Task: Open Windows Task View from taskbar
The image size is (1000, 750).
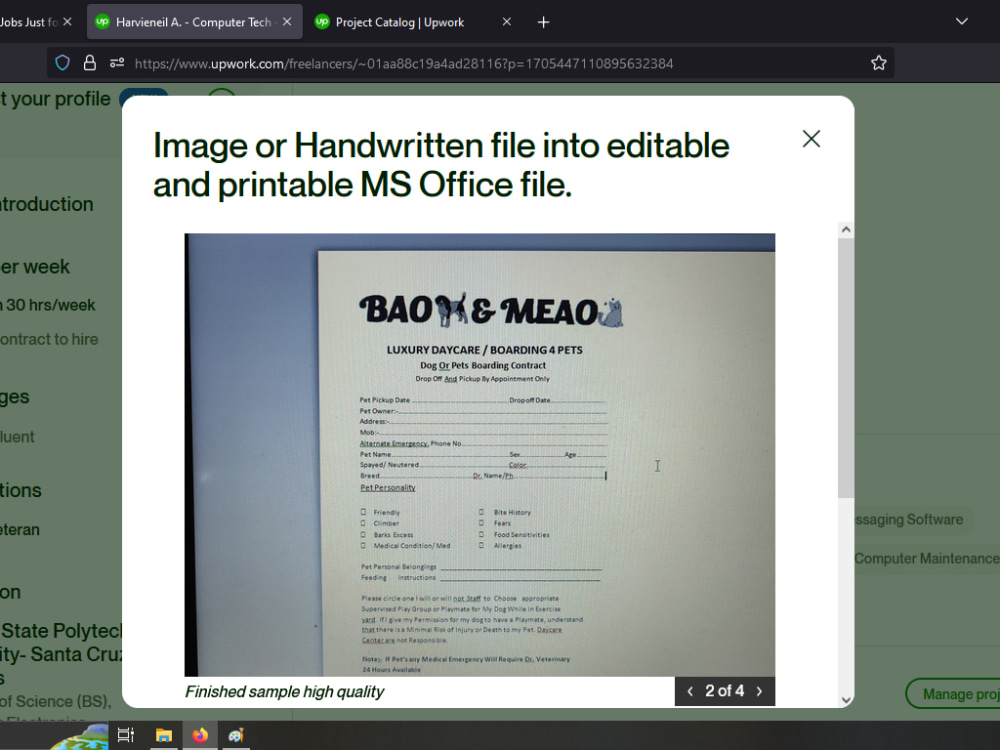Action: tap(126, 735)
